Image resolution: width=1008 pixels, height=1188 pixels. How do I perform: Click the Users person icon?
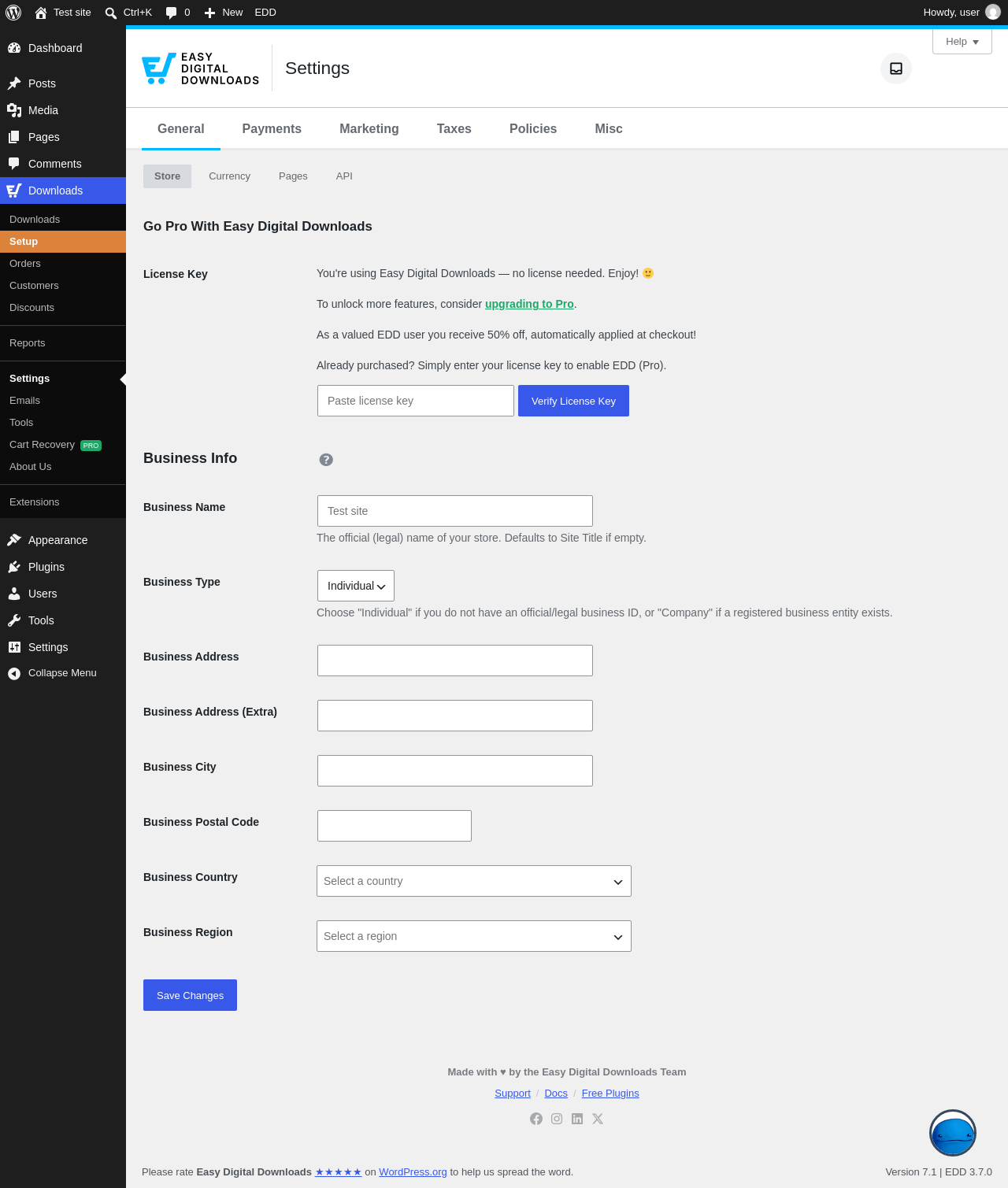point(14,594)
